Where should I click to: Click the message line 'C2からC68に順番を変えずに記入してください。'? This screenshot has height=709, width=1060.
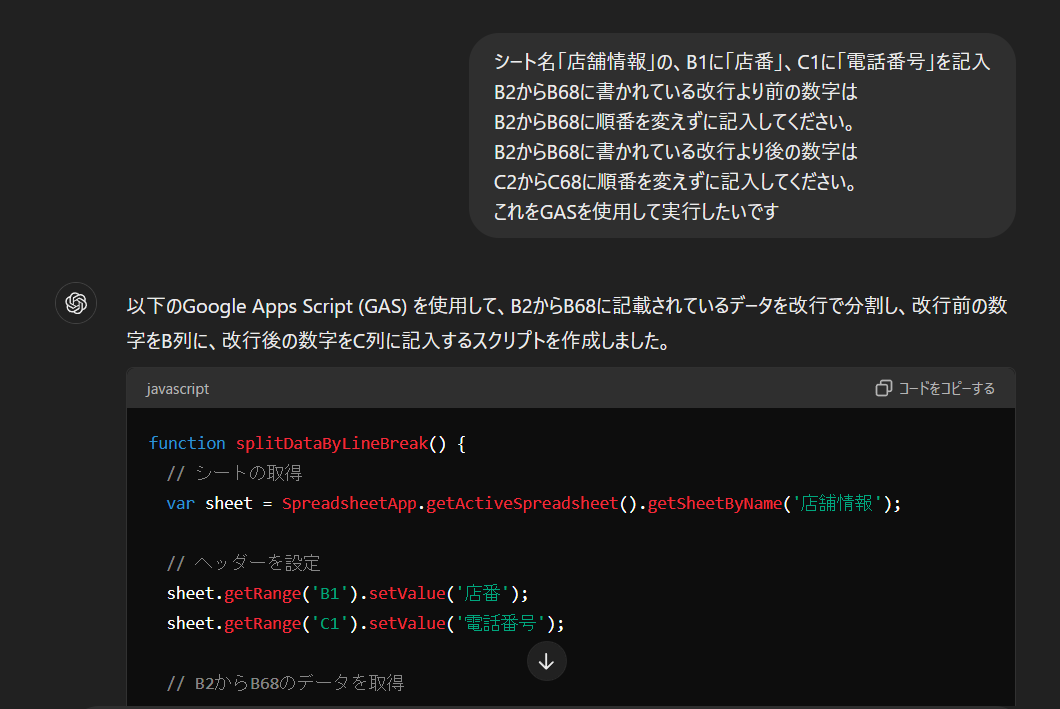point(677,182)
